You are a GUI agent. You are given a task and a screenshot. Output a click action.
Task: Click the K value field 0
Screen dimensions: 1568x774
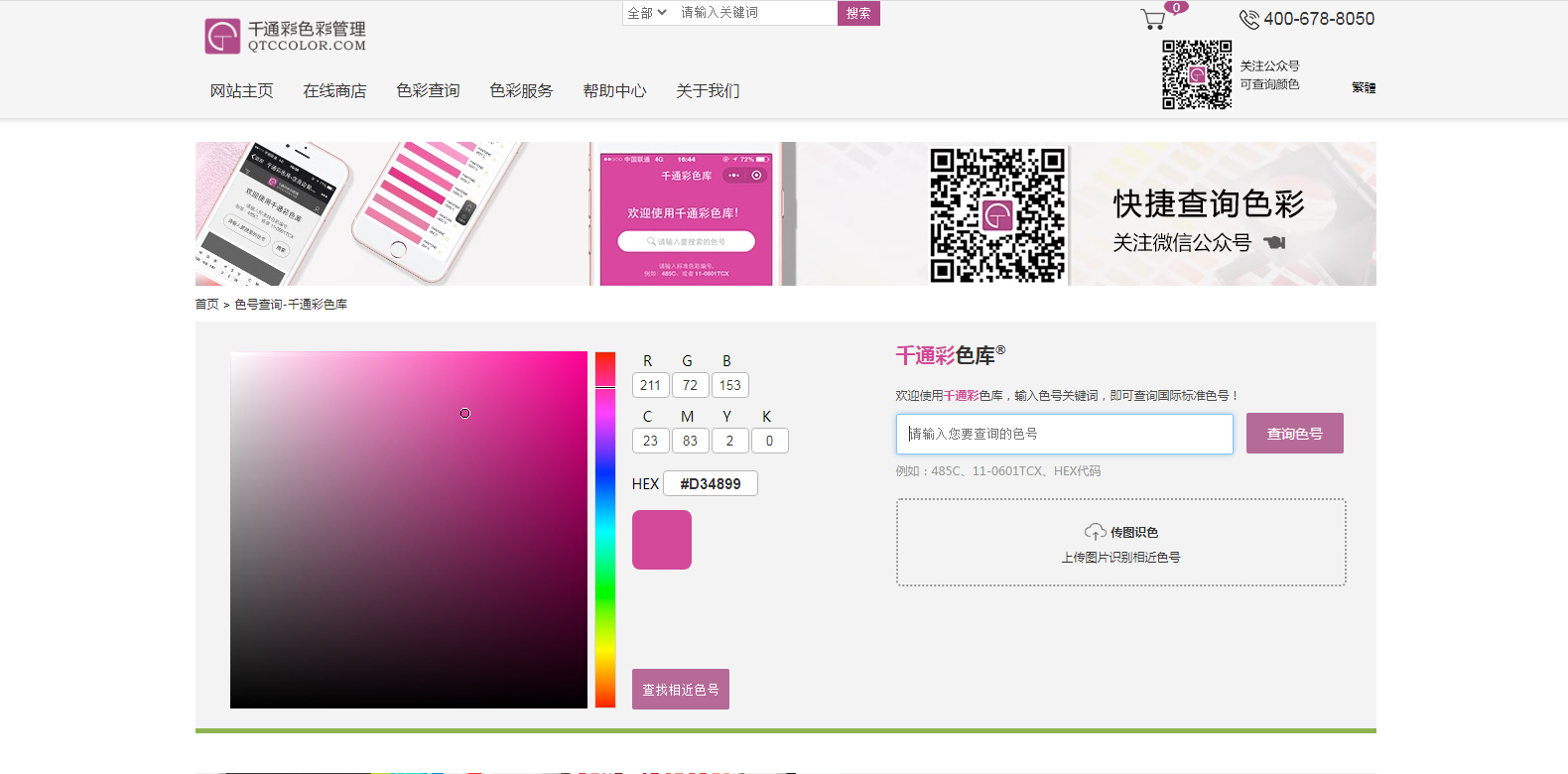(769, 441)
